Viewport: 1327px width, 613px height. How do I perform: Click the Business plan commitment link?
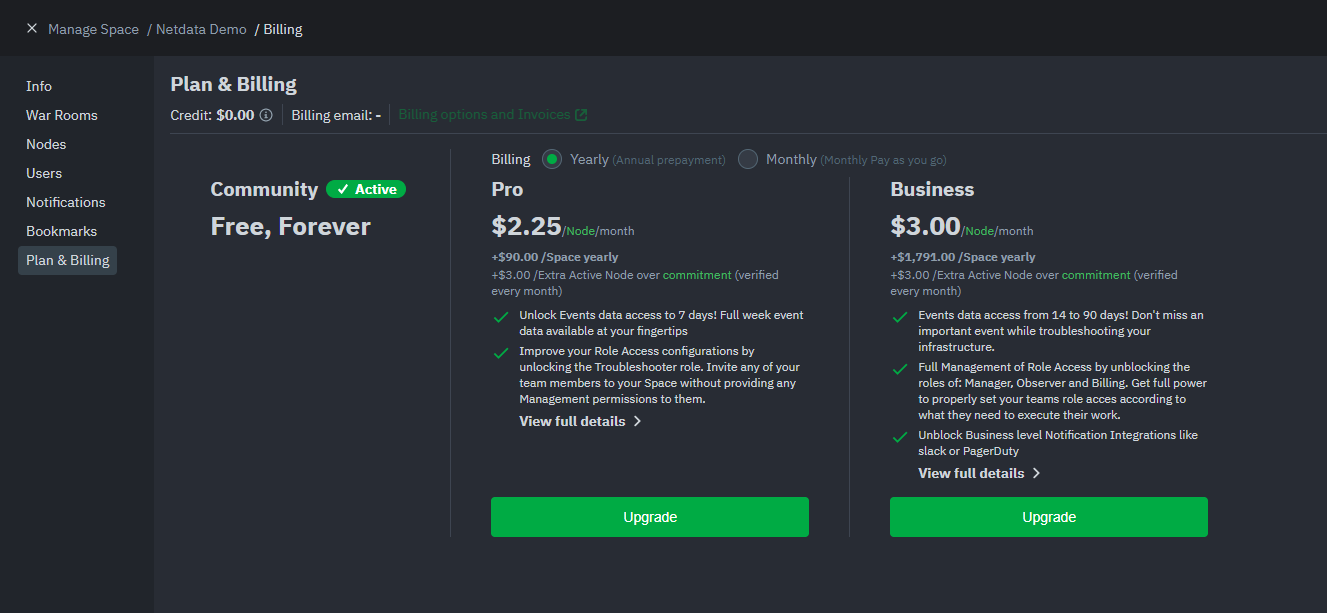click(x=1096, y=275)
